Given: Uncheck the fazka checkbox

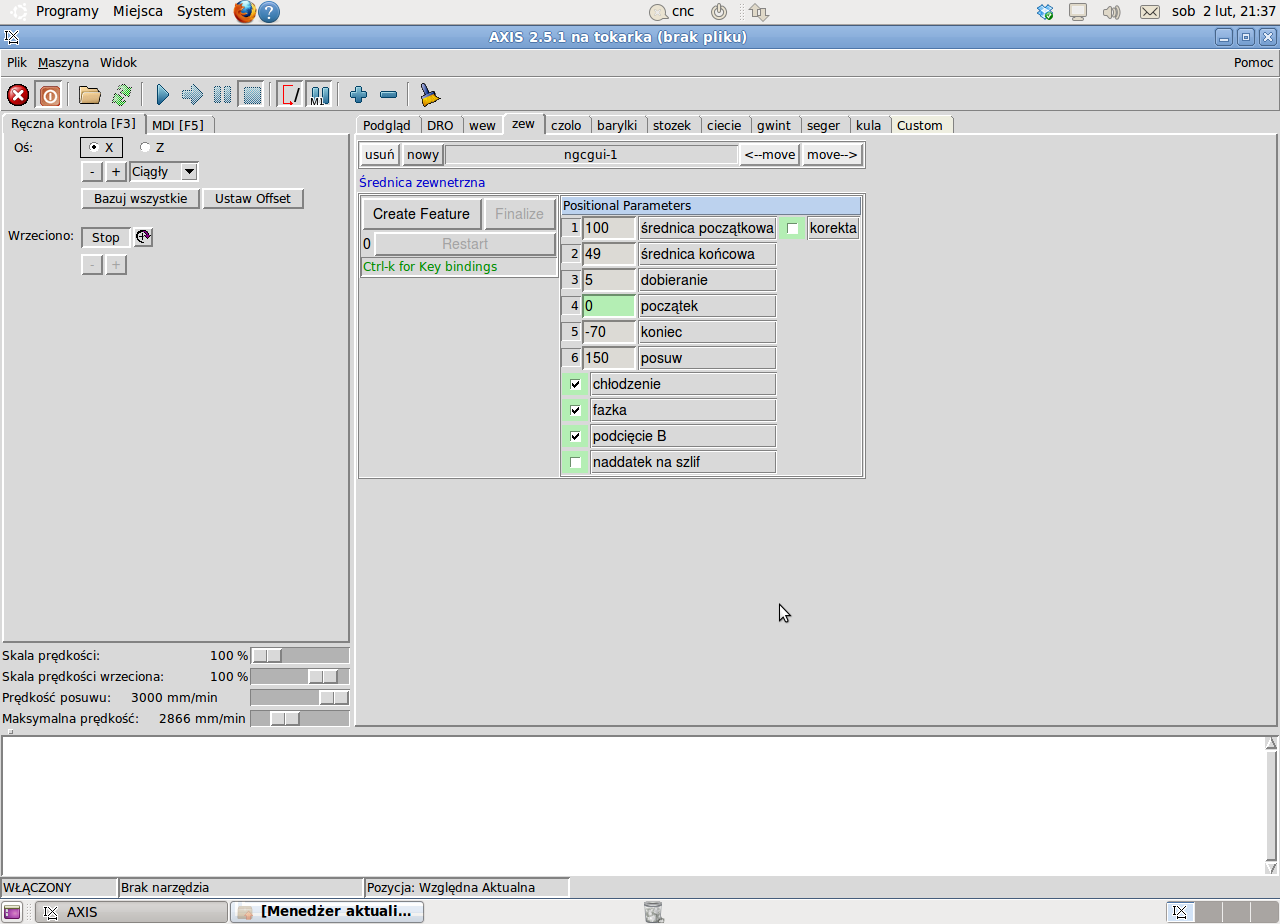Looking at the screenshot, I should 575,410.
